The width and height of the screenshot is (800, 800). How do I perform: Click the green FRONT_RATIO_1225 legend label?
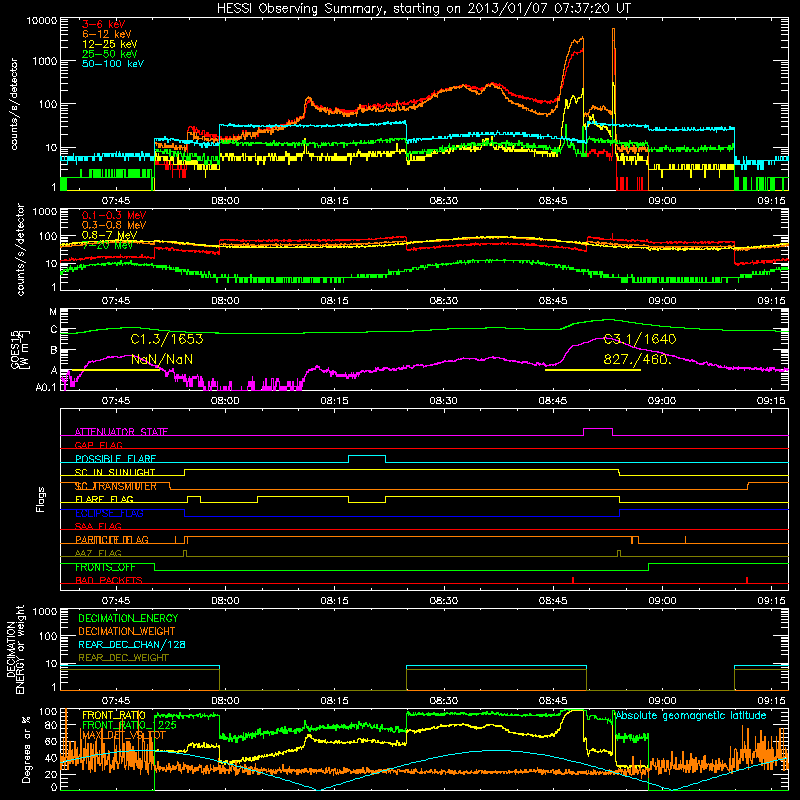[x=129, y=725]
